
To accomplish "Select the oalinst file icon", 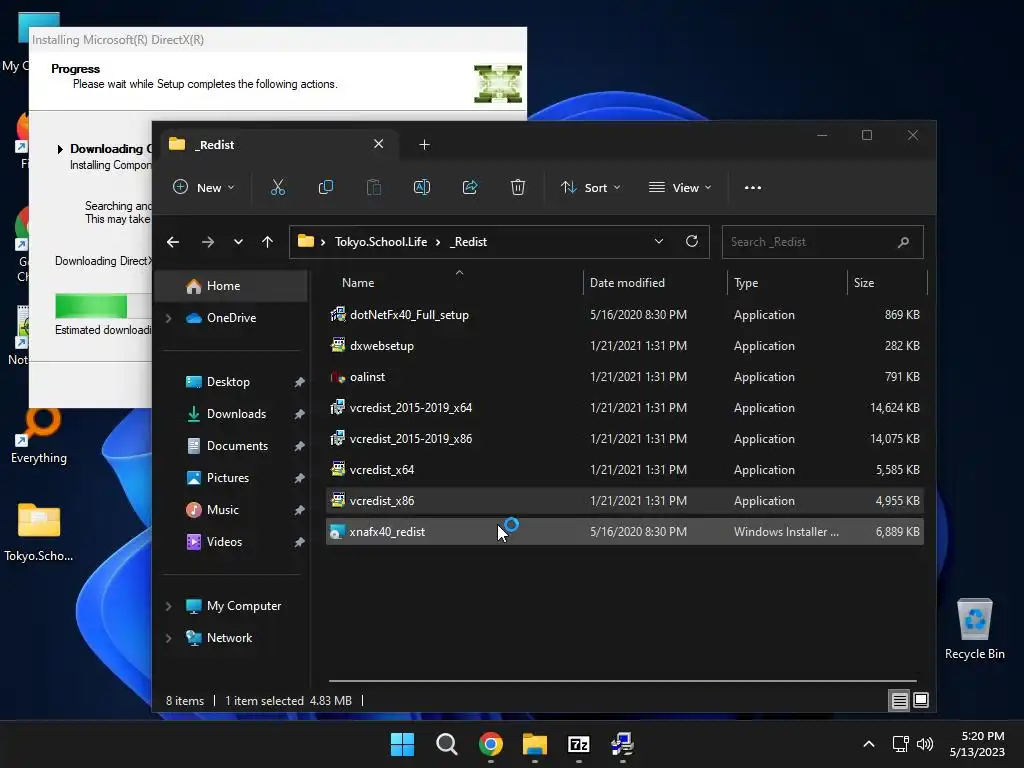I will [x=338, y=377].
